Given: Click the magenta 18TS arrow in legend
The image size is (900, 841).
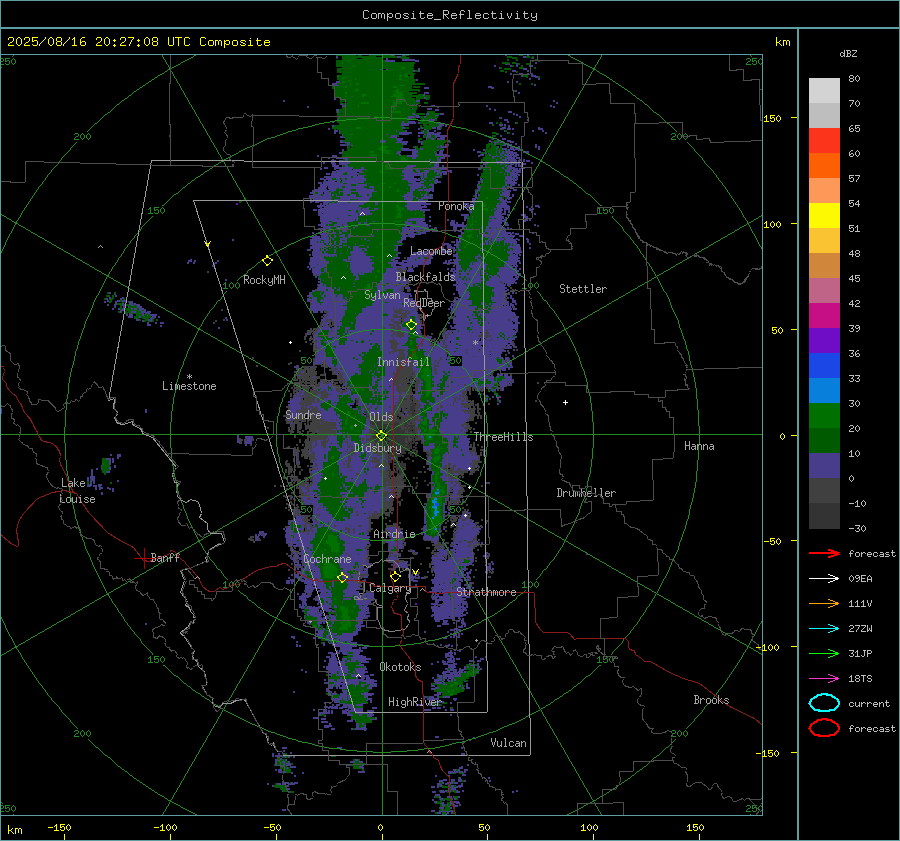Looking at the screenshot, I should tap(824, 679).
